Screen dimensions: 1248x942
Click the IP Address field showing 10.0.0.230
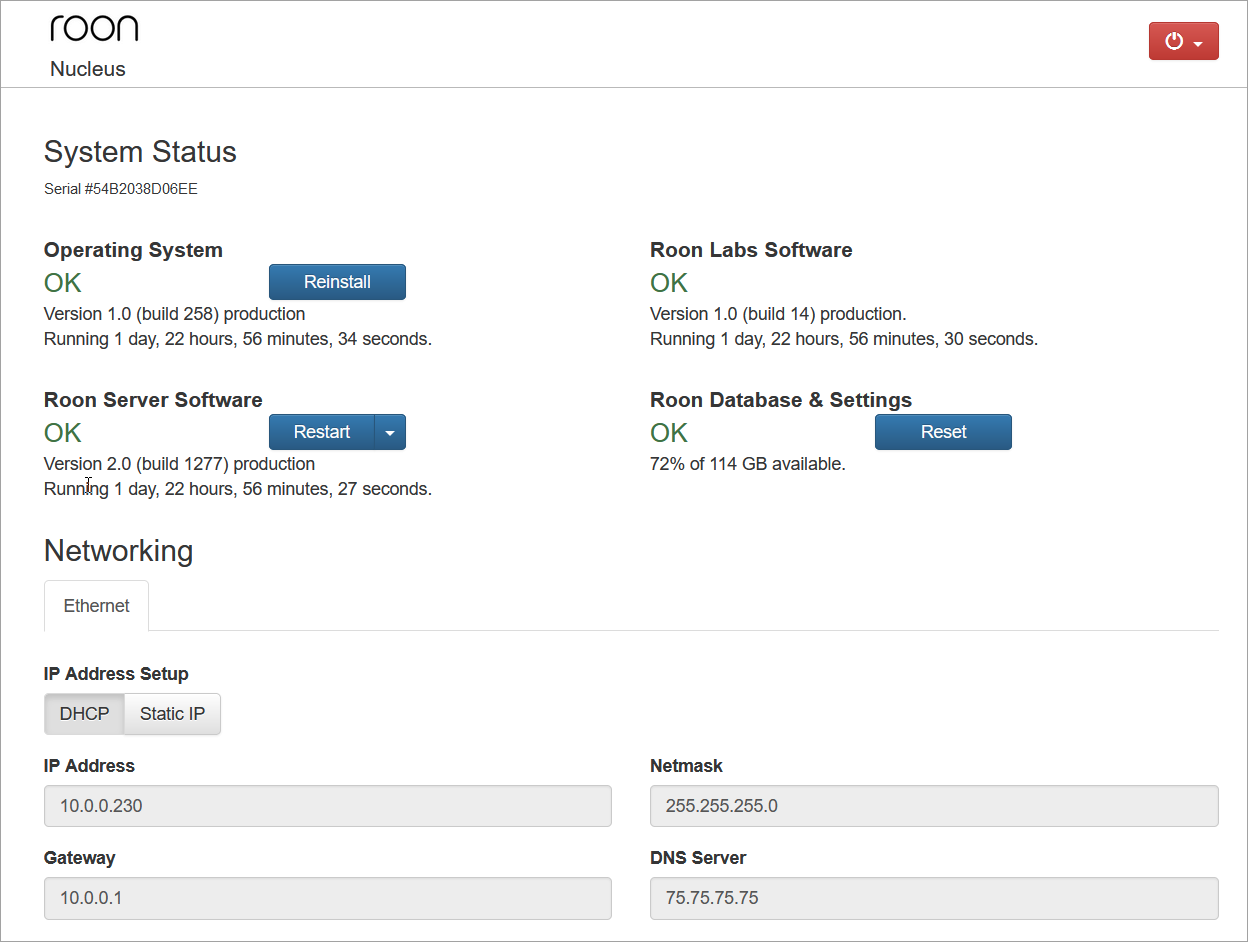point(327,806)
